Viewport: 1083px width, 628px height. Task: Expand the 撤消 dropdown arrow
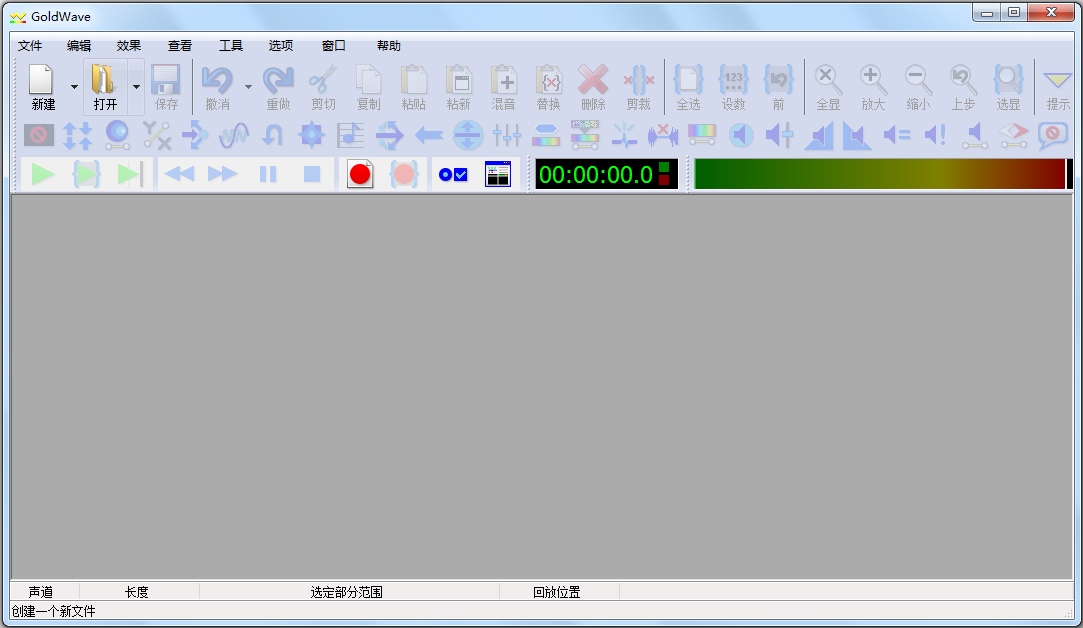[x=248, y=87]
